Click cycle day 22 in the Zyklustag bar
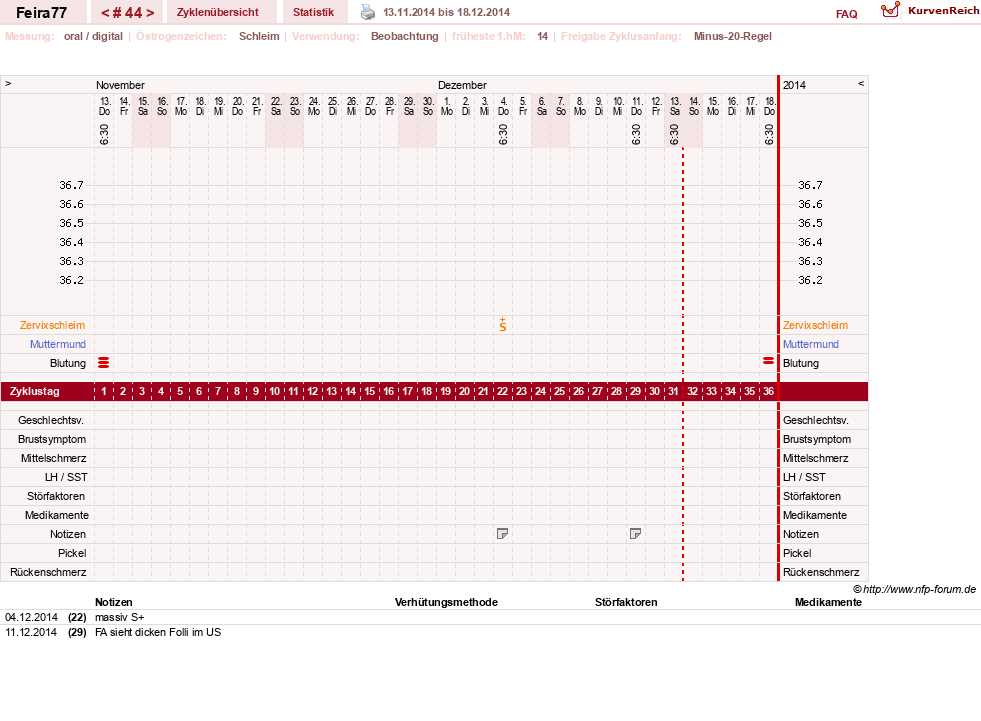Viewport: 981px width, 721px height. coord(502,391)
